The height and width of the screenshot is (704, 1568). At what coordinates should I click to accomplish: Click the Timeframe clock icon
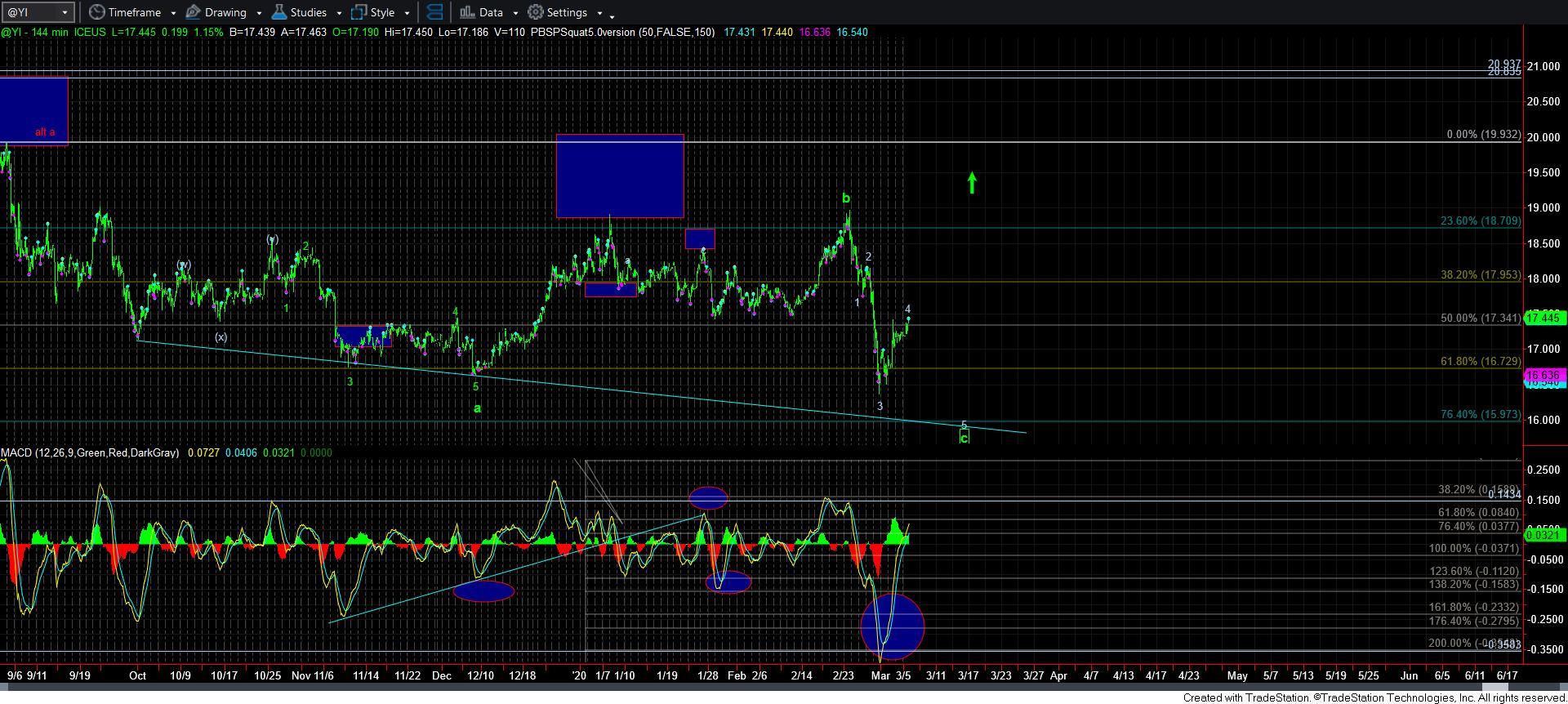pos(97,12)
